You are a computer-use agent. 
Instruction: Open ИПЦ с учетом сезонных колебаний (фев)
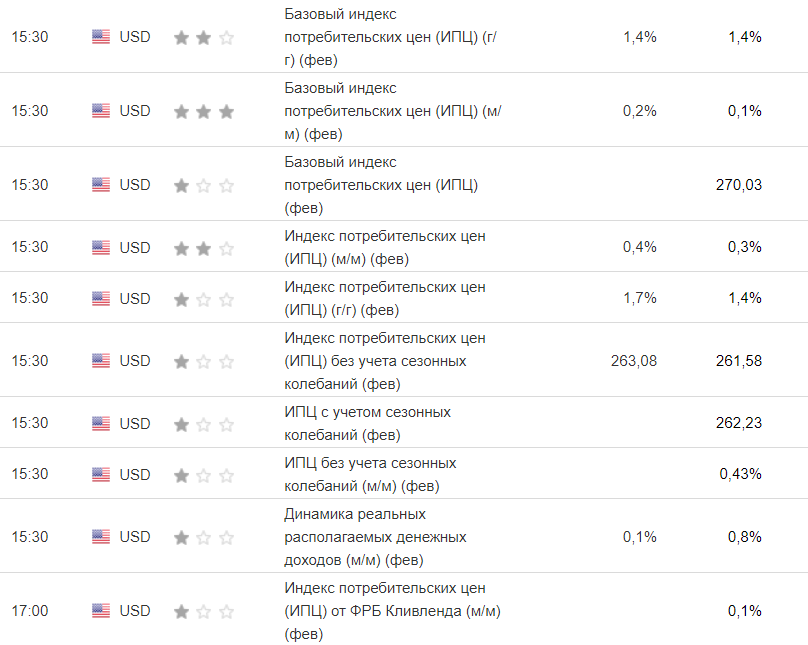pos(368,424)
